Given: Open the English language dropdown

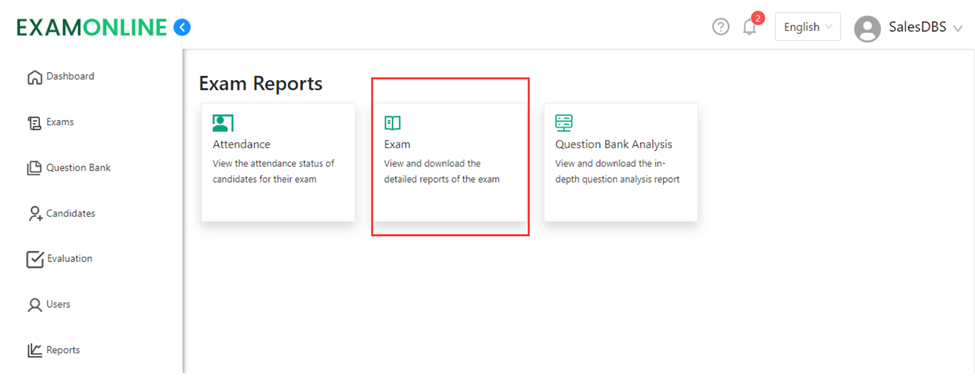Looking at the screenshot, I should pos(807,27).
